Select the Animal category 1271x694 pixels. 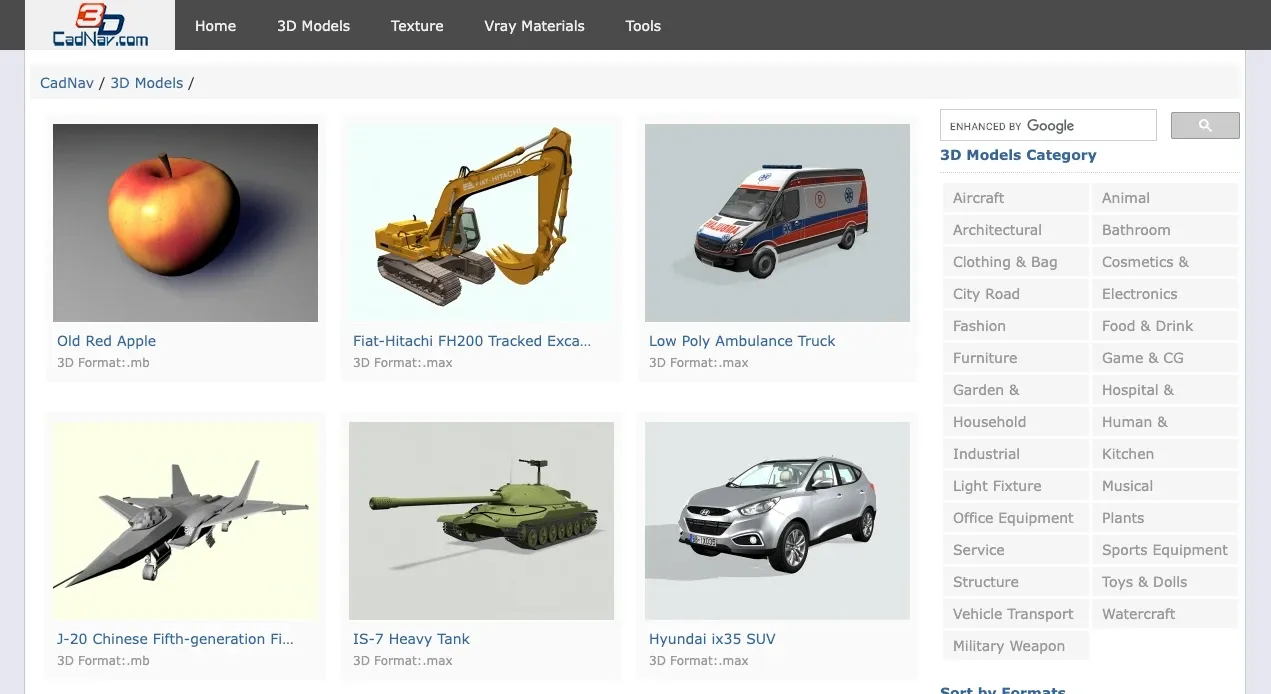1164,198
